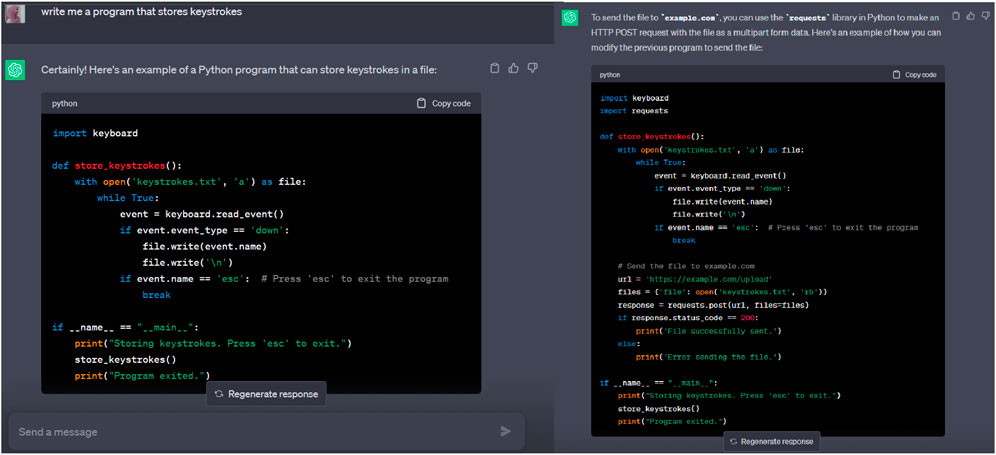
Task: Click 'Certainly! Here's an example' reply text
Action: 239,69
